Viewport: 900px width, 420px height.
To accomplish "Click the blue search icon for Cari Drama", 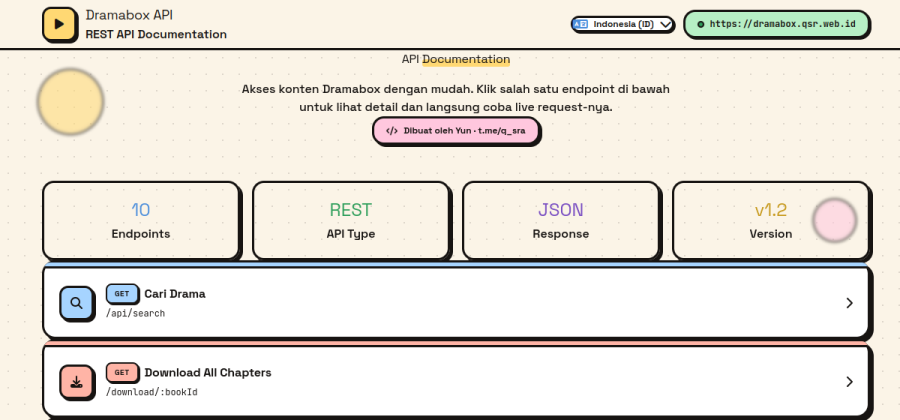I will tap(76, 302).
